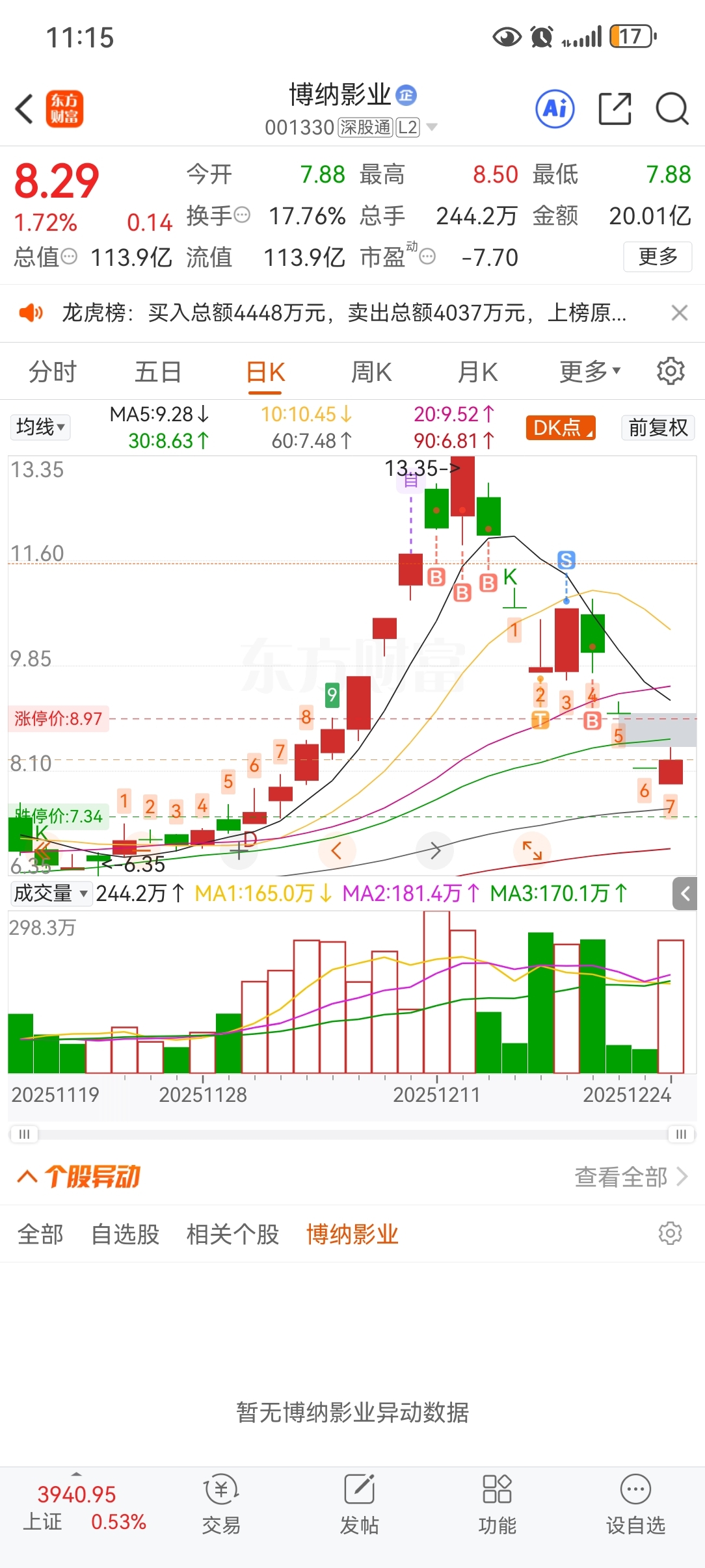
Task: Open the 前复权 adjustment selector
Action: pos(658,428)
